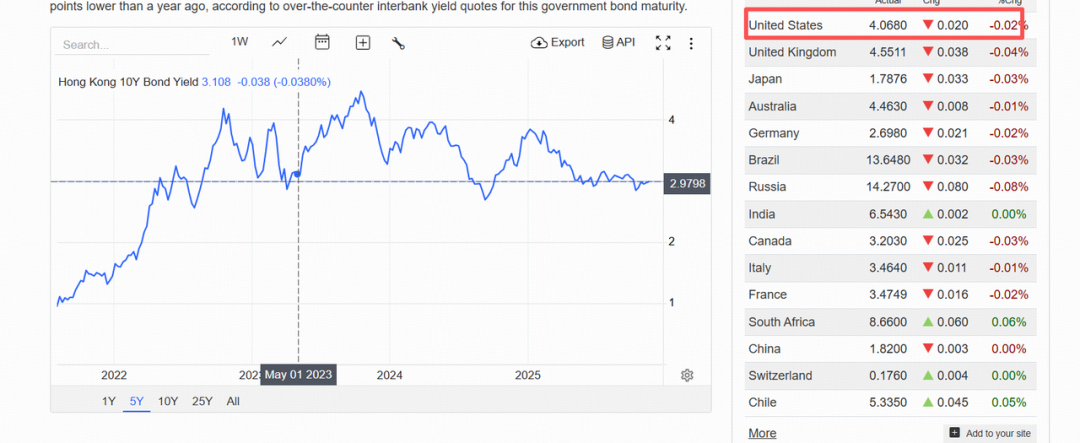This screenshot has height=443, width=1080.
Task: Click the chart Search input field
Action: (x=110, y=45)
